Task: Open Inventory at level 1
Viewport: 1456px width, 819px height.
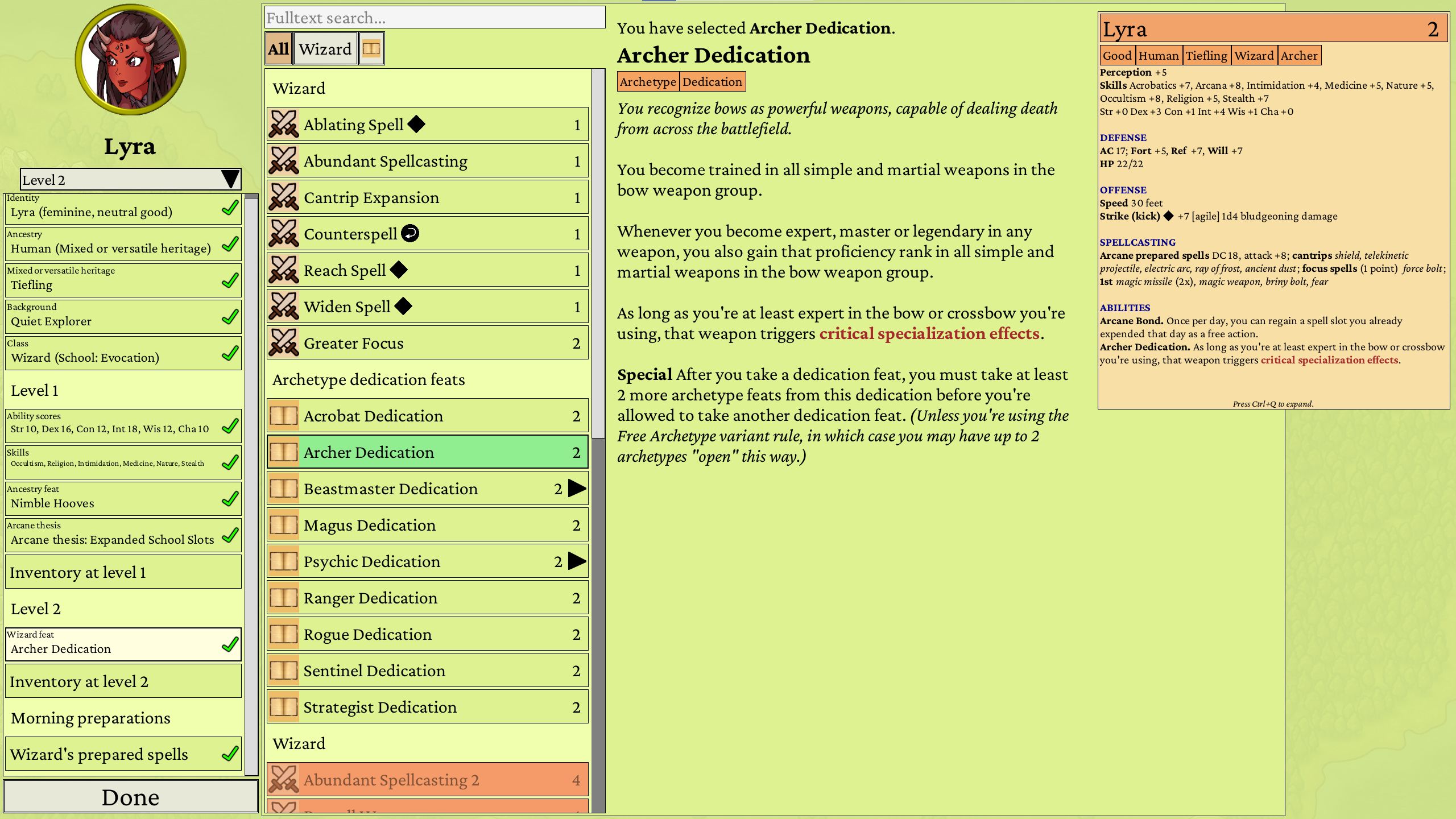Action: (x=123, y=572)
